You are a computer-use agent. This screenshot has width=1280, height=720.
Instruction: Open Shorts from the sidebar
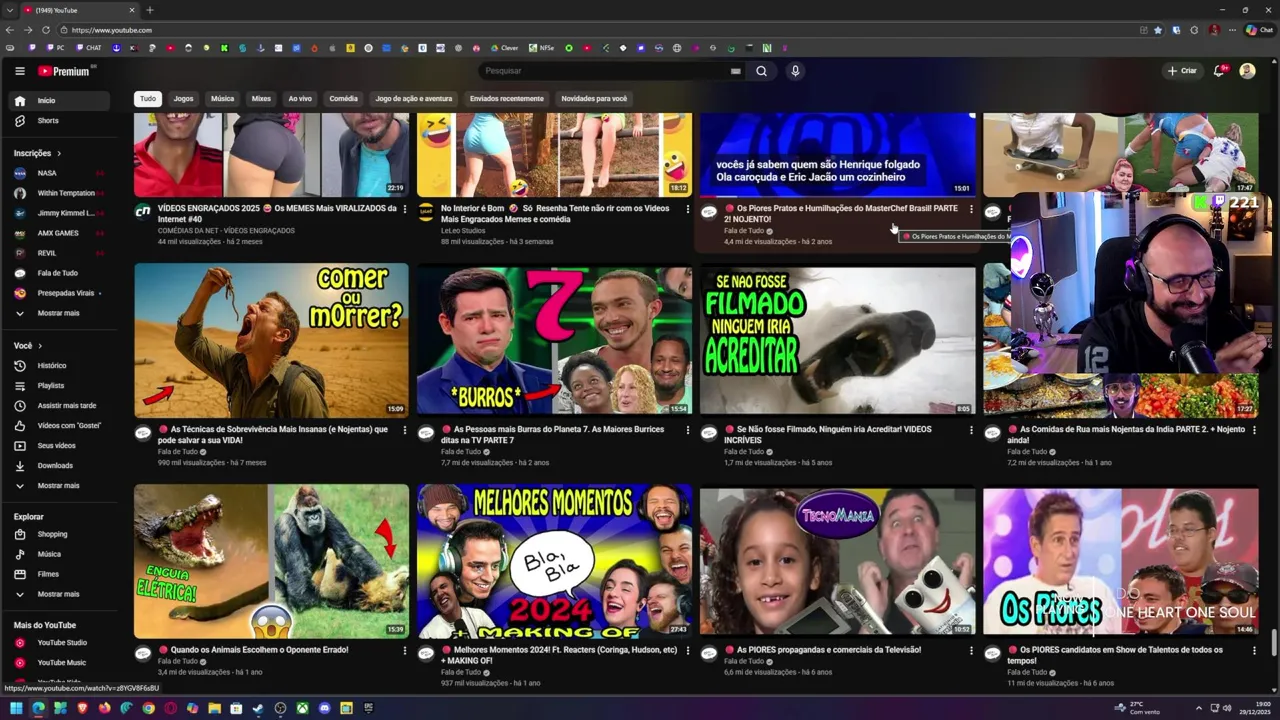click(60, 120)
